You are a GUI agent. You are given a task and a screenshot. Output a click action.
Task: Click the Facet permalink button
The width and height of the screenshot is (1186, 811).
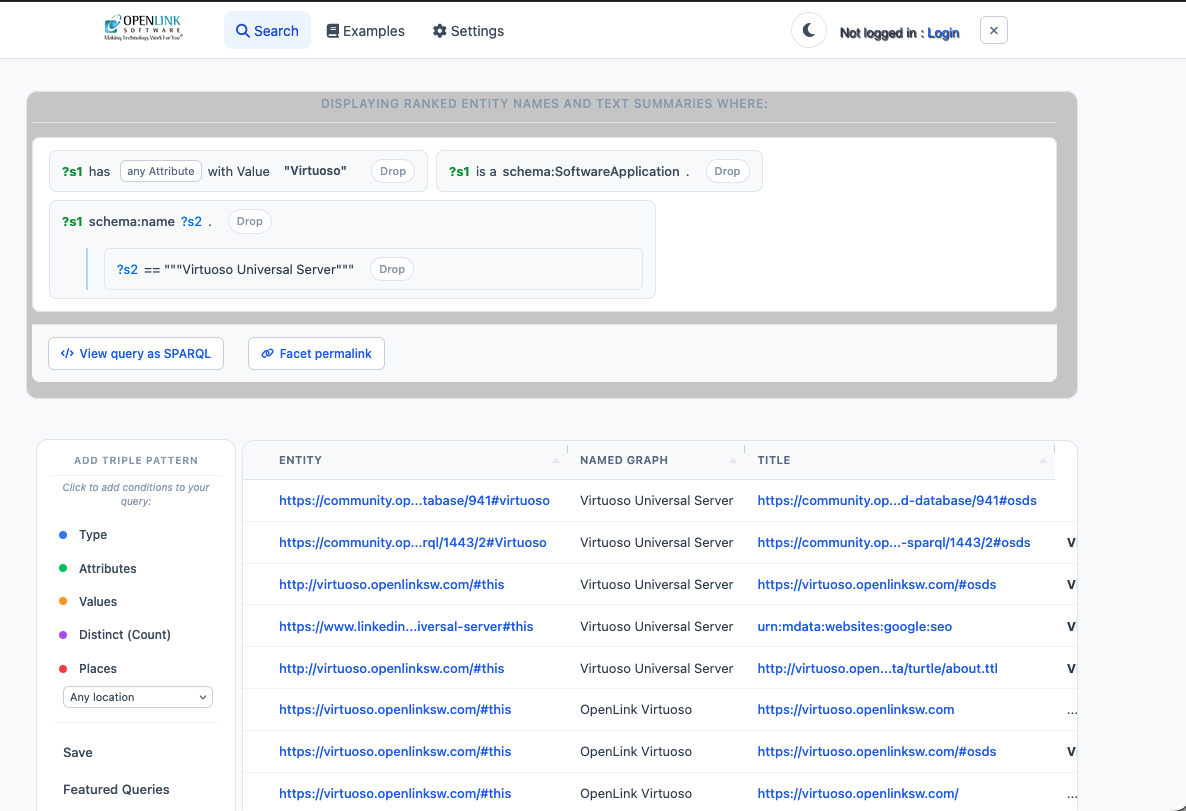pos(316,353)
